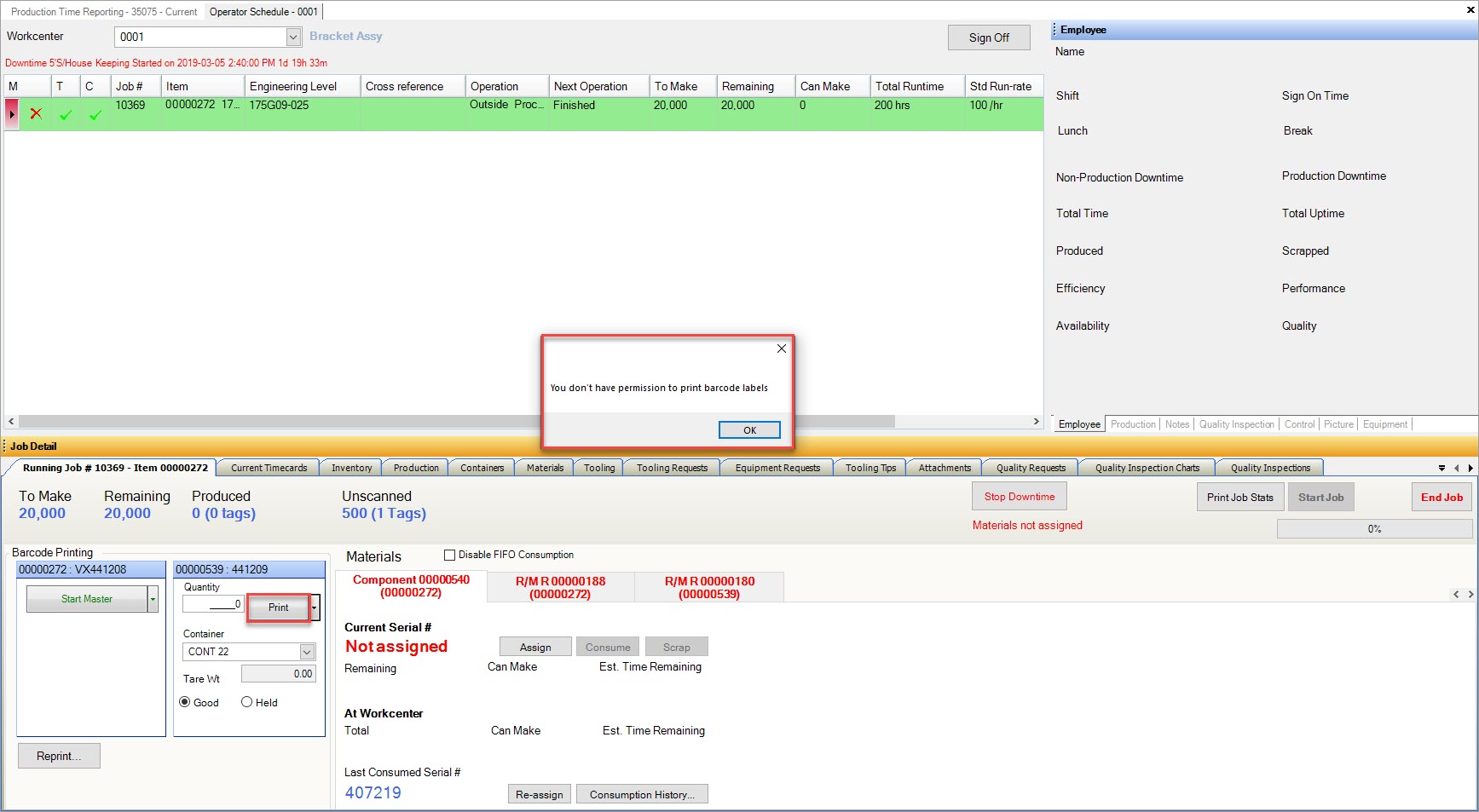The height and width of the screenshot is (812, 1479).
Task: Click the Tare Wt input field
Action: coord(279,674)
